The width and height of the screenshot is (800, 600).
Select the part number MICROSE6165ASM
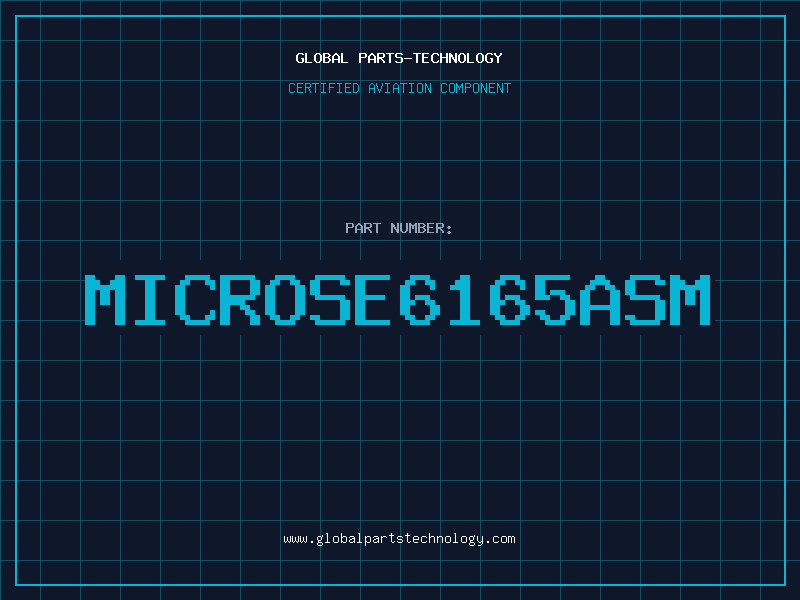pyautogui.click(x=398, y=299)
